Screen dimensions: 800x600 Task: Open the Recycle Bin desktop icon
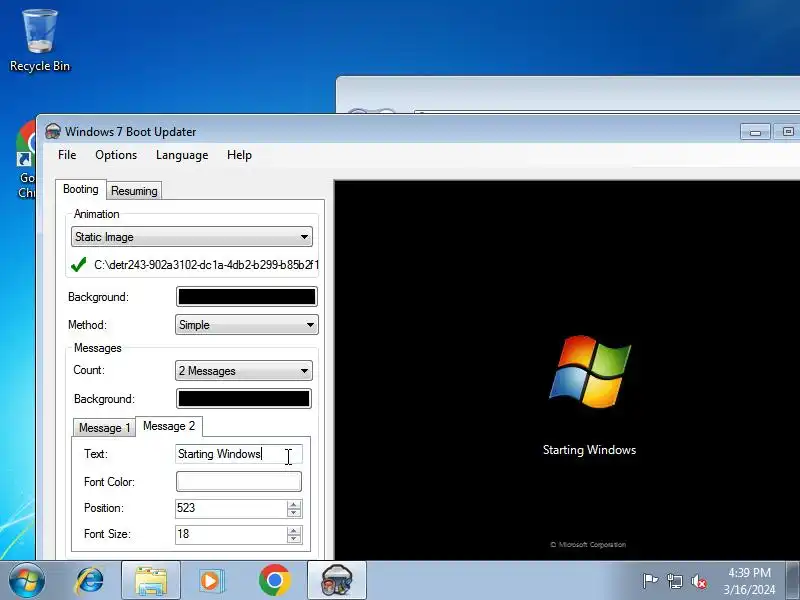39,40
